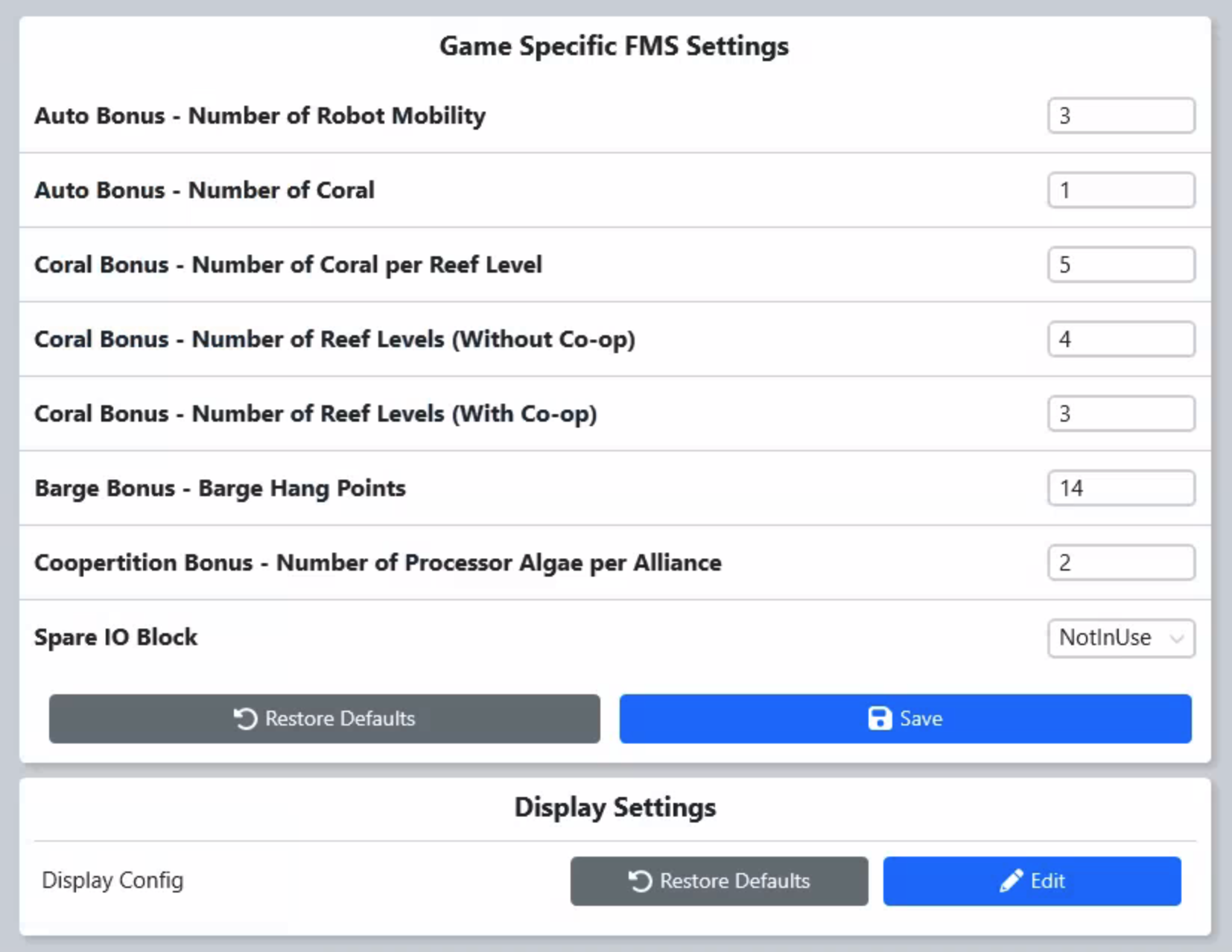
Task: Open the Spare IO Block dropdown
Action: (x=1121, y=638)
